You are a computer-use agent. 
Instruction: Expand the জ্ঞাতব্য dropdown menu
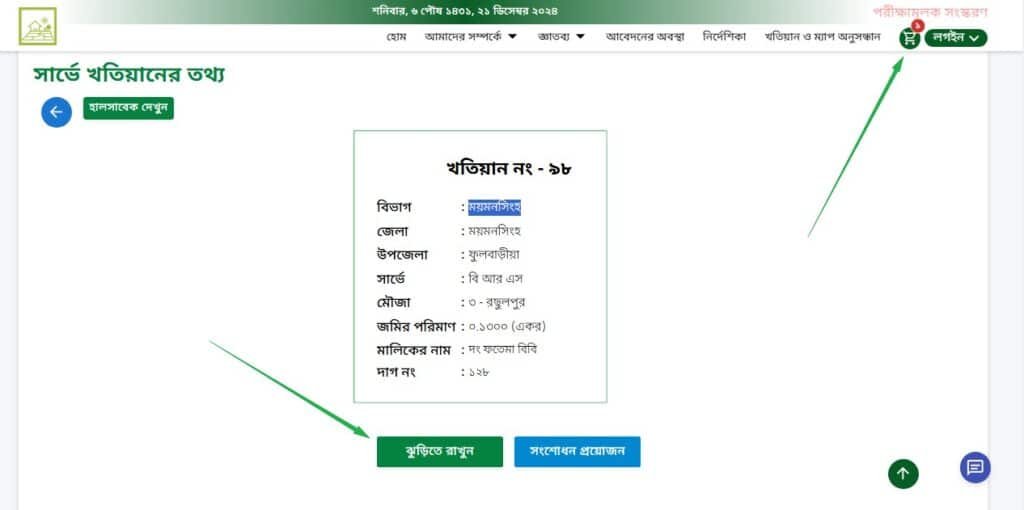(561, 37)
